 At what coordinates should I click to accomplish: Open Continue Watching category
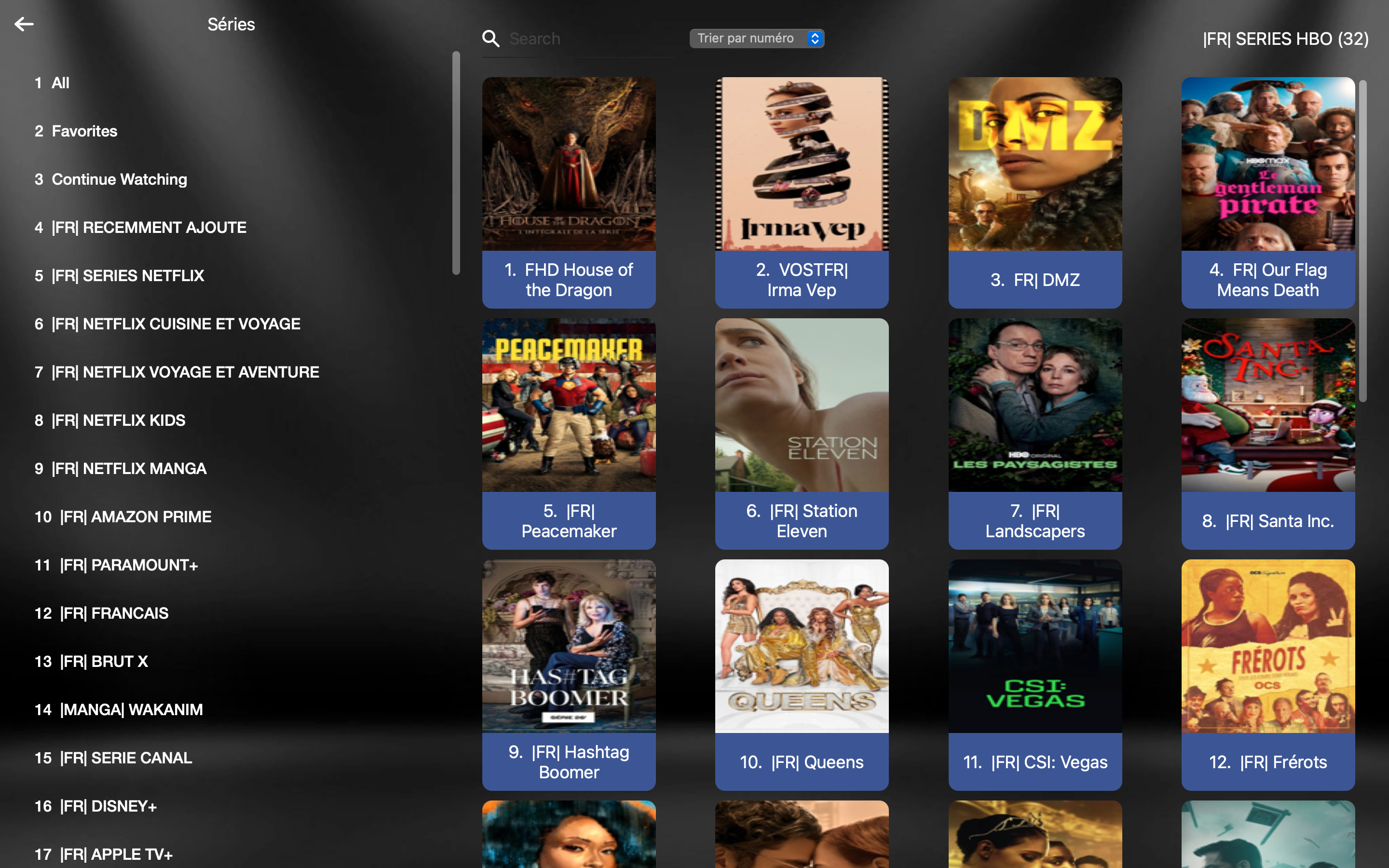point(111,179)
